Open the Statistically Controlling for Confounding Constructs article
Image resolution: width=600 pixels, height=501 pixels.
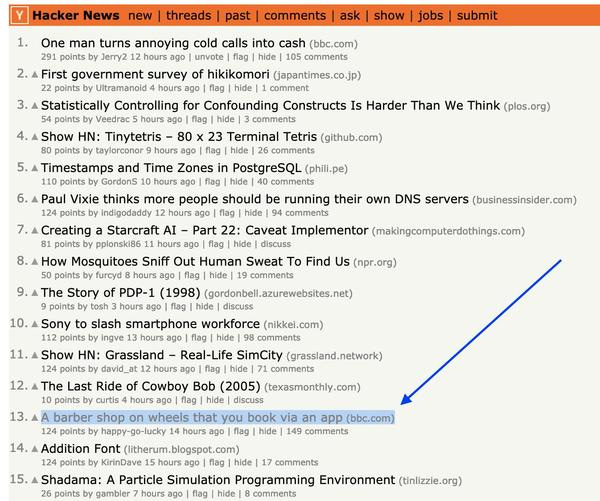[270, 106]
